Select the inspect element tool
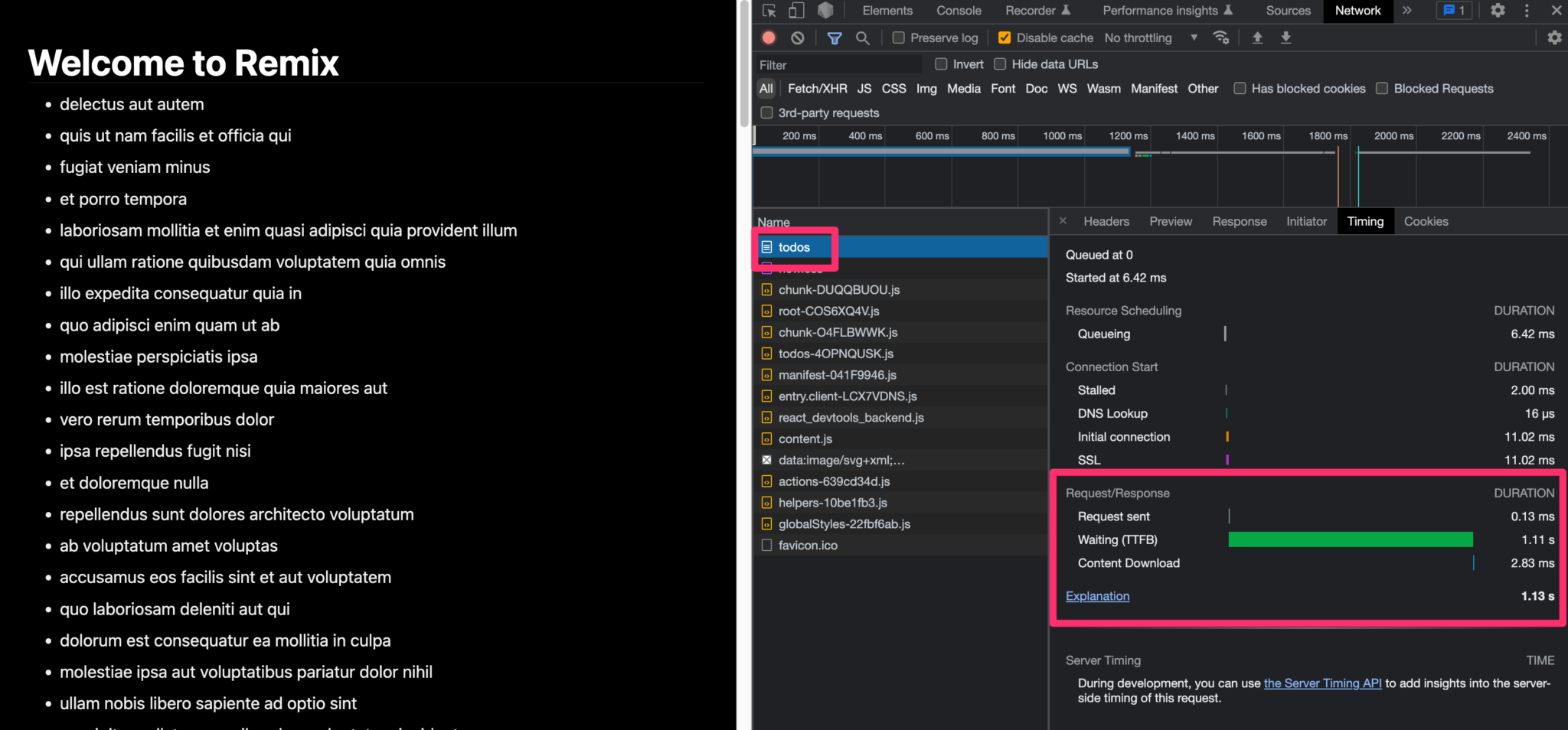Image resolution: width=1568 pixels, height=730 pixels. point(767,11)
